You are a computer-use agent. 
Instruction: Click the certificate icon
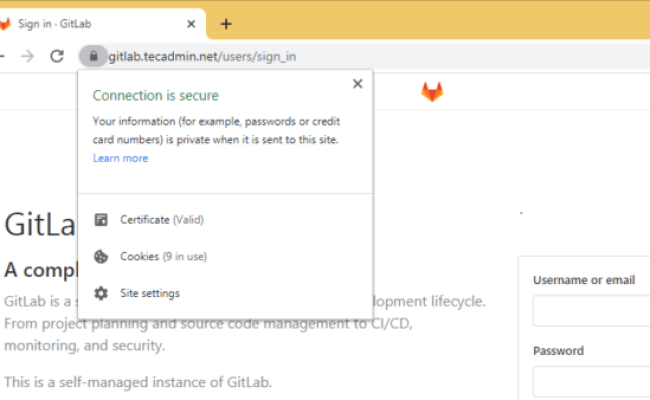tap(101, 220)
